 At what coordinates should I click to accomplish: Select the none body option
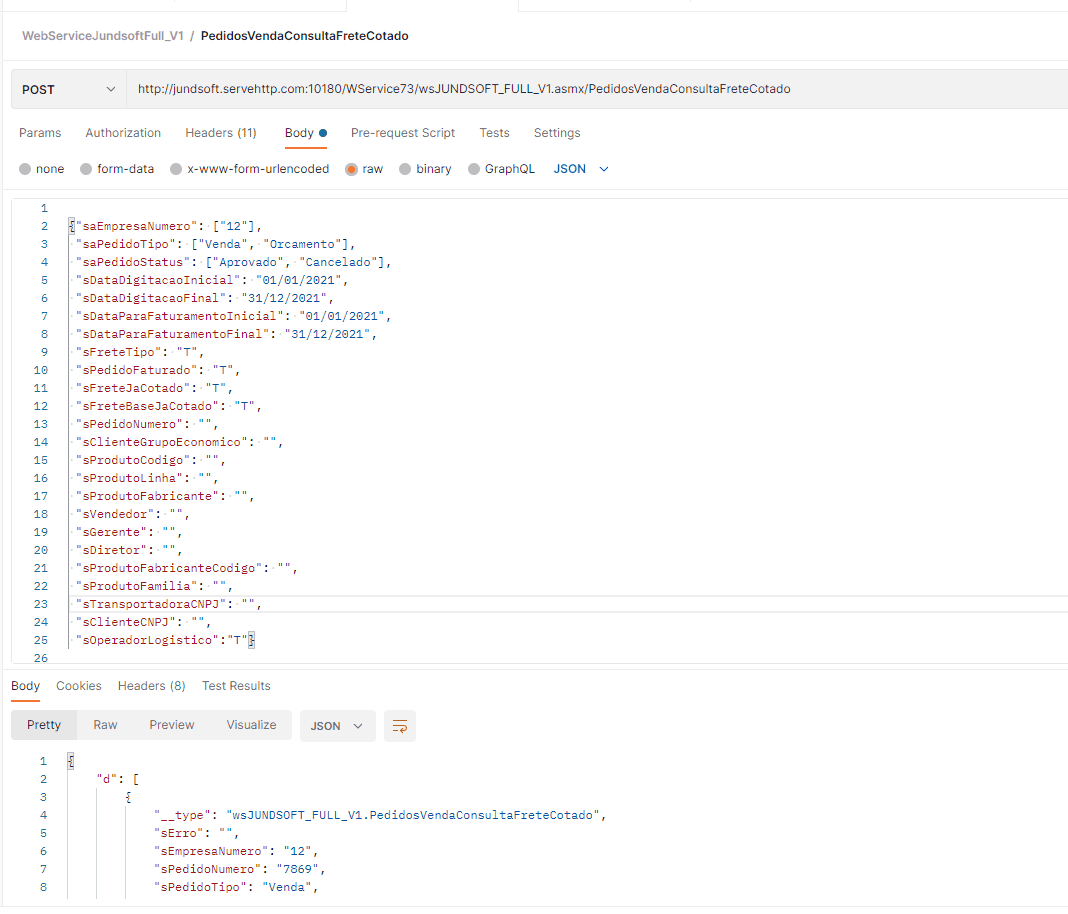click(x=25, y=169)
